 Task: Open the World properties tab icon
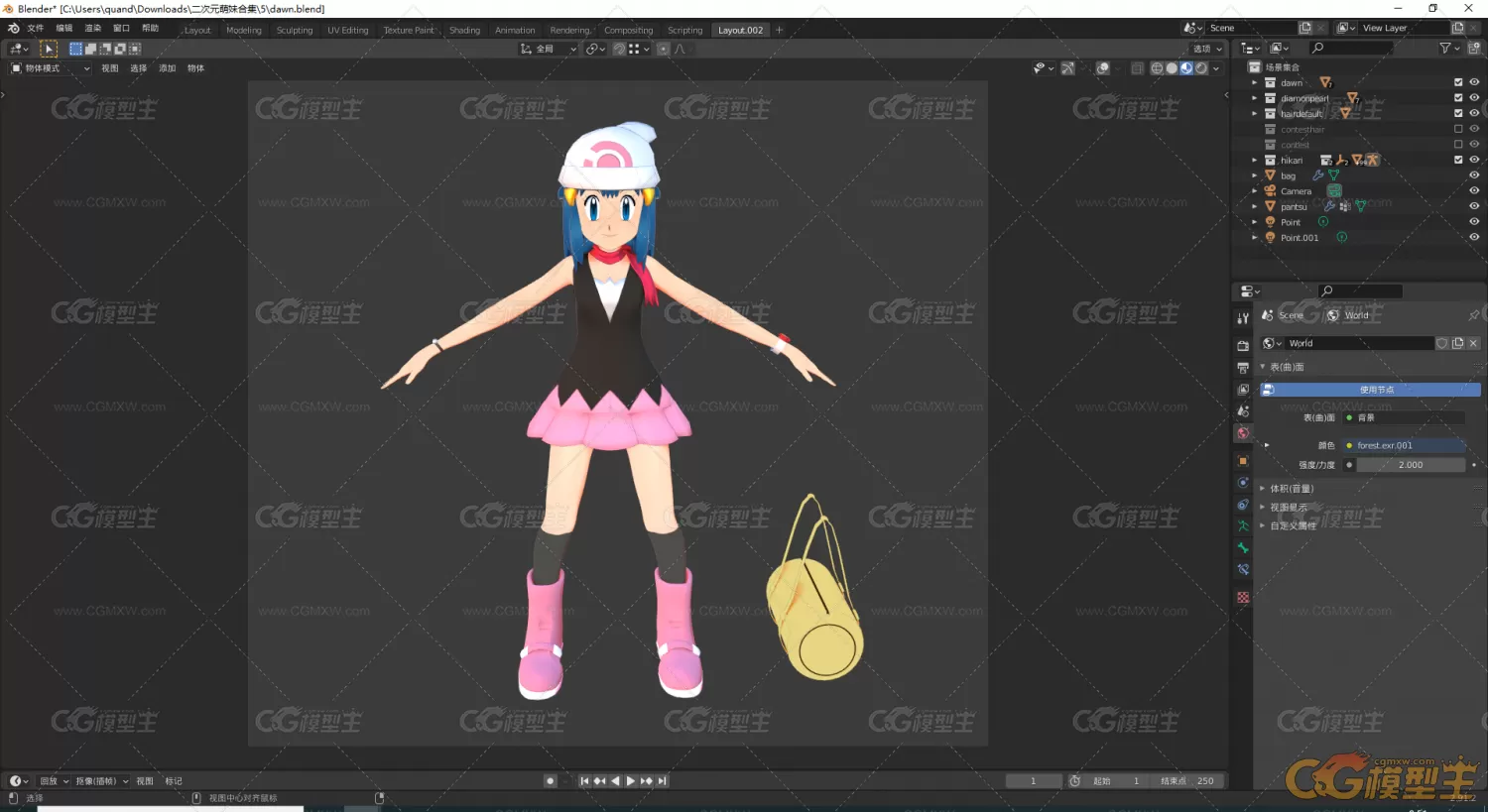coord(1243,433)
